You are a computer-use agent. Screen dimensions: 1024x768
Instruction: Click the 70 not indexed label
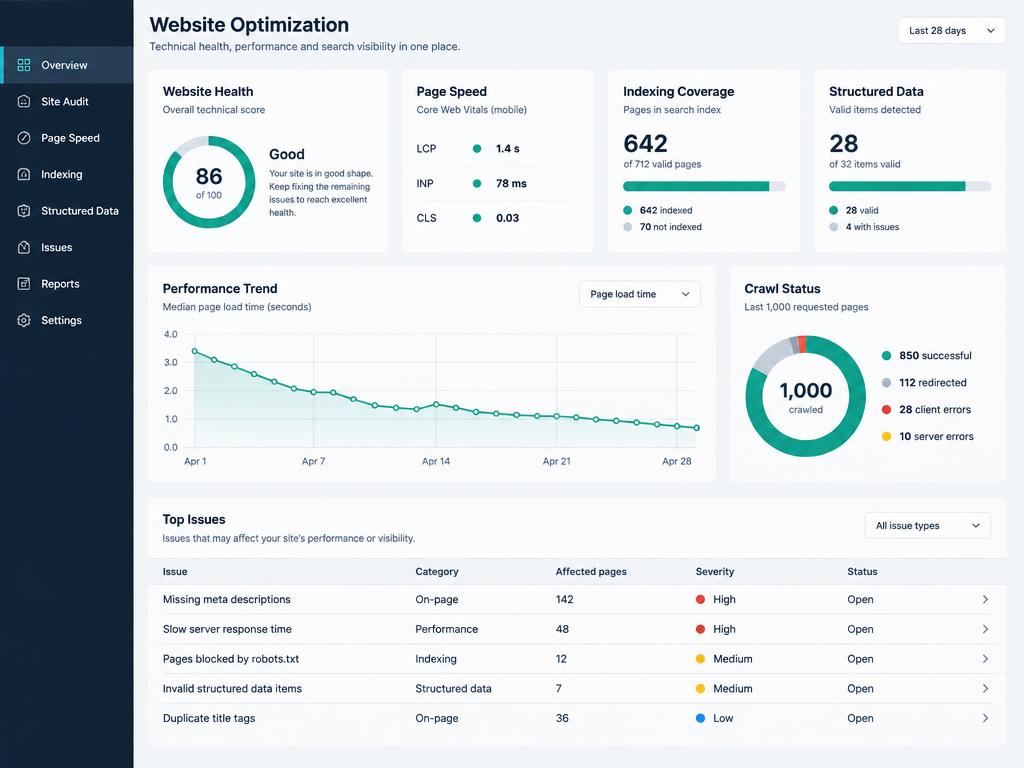[x=671, y=227]
